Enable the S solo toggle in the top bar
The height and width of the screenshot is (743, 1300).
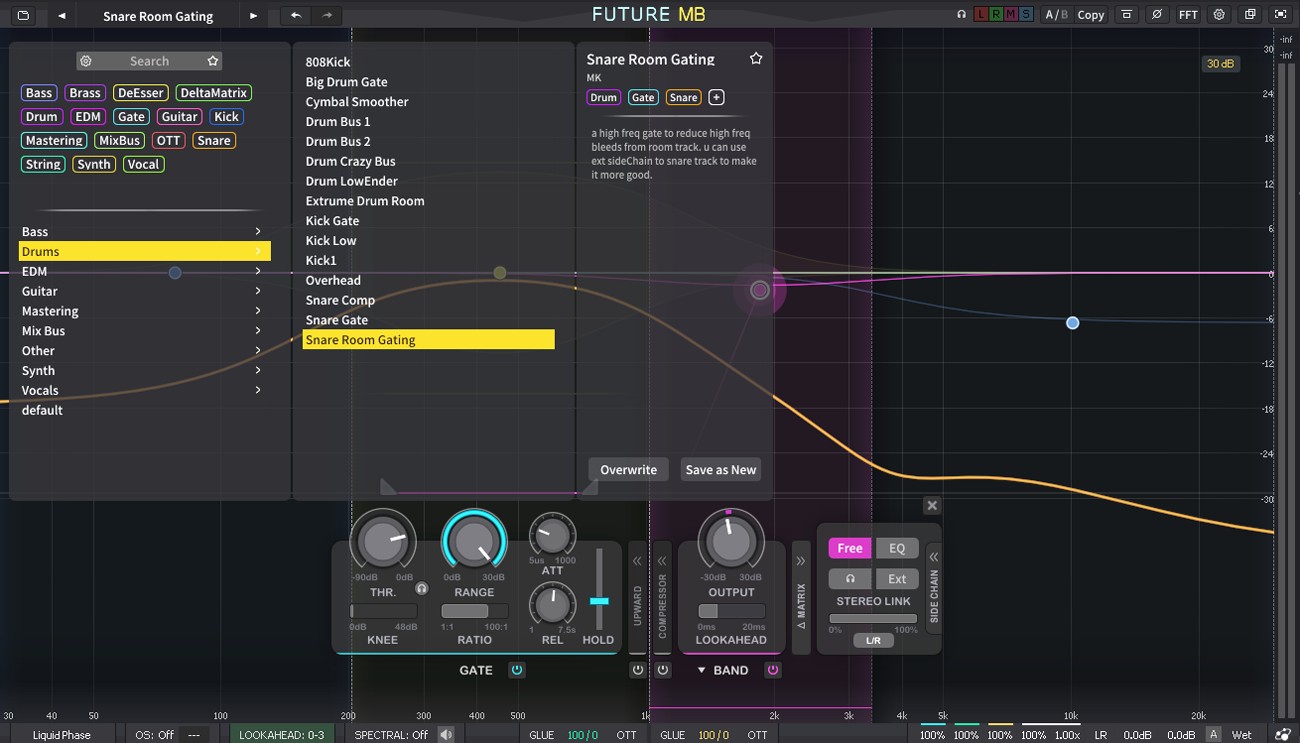1026,14
